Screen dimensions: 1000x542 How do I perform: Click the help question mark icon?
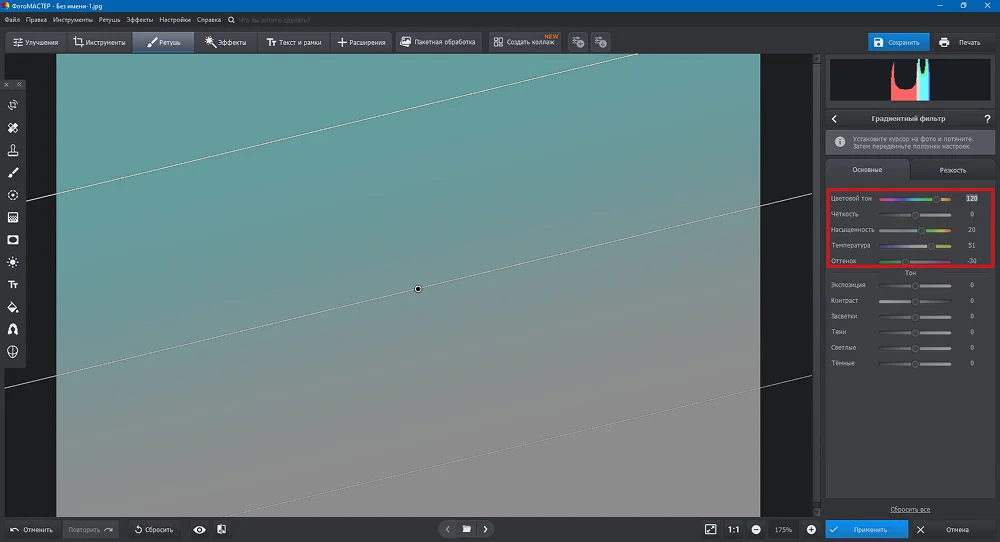point(987,119)
